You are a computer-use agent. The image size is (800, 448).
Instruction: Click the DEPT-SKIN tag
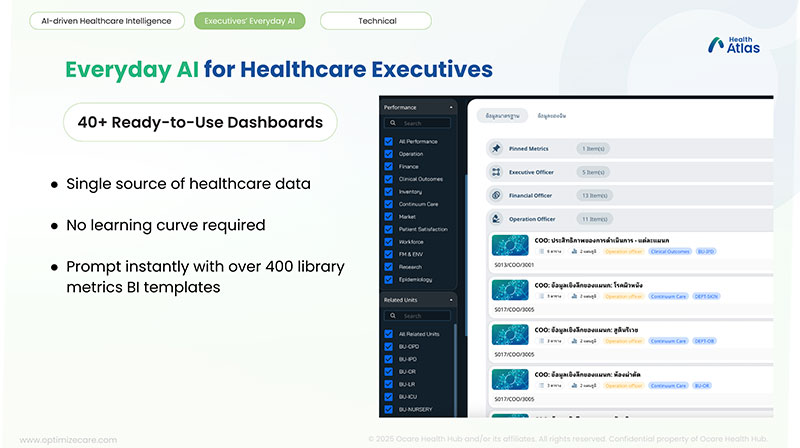[706, 296]
